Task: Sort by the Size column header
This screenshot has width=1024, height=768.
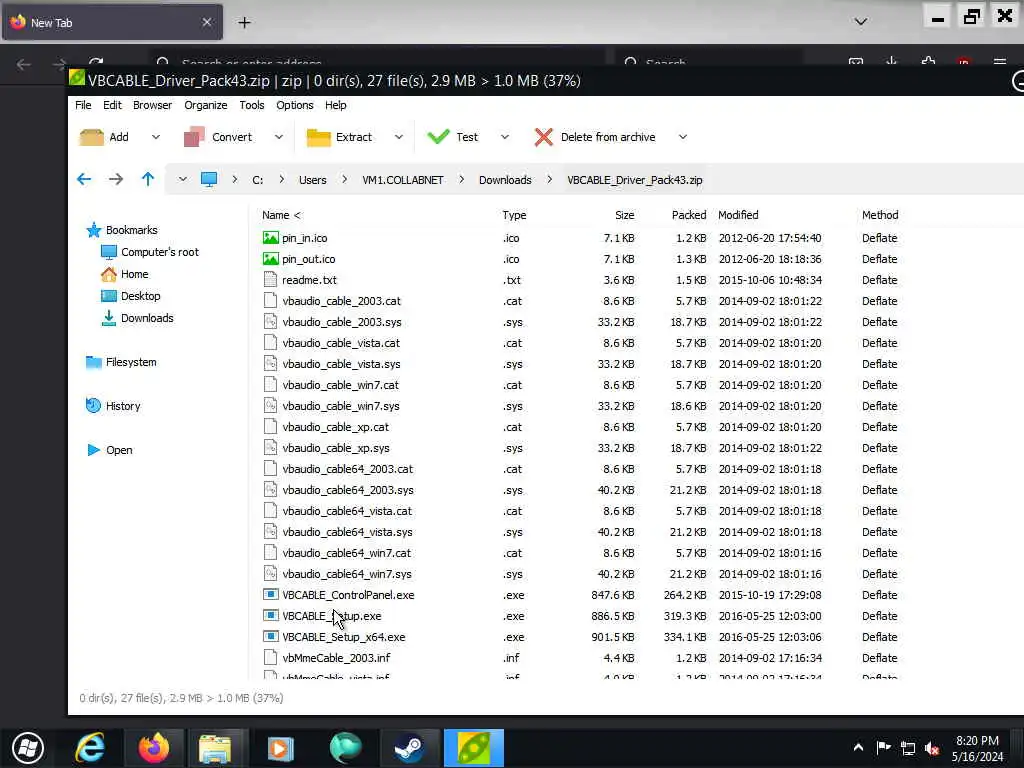Action: [624, 215]
